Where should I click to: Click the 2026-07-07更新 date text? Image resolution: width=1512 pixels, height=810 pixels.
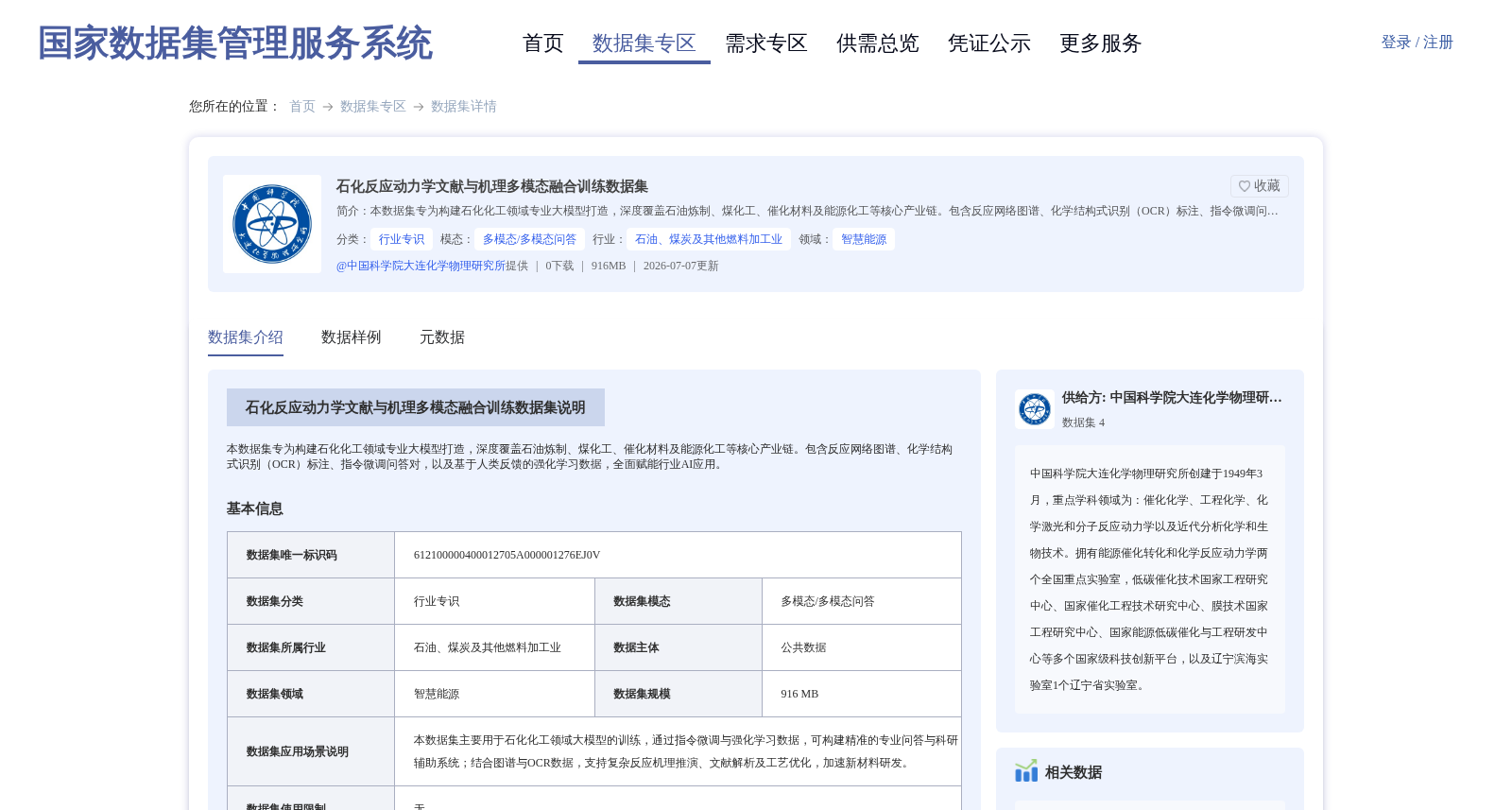tap(681, 266)
